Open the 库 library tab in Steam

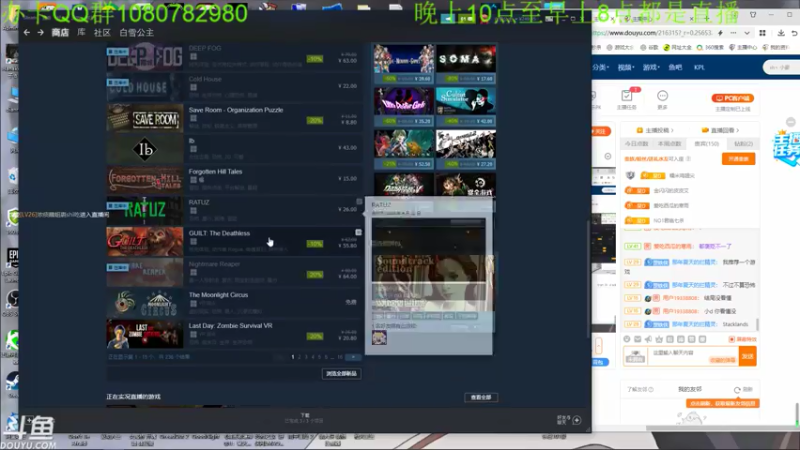[81, 33]
